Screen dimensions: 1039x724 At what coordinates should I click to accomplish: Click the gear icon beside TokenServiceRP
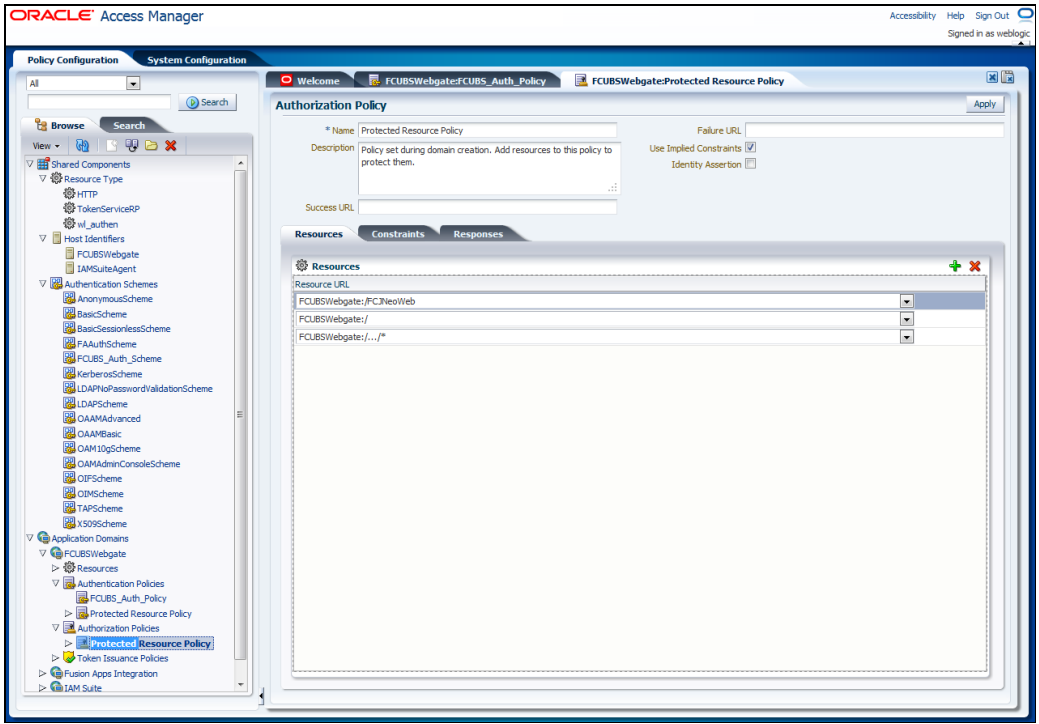(x=69, y=208)
